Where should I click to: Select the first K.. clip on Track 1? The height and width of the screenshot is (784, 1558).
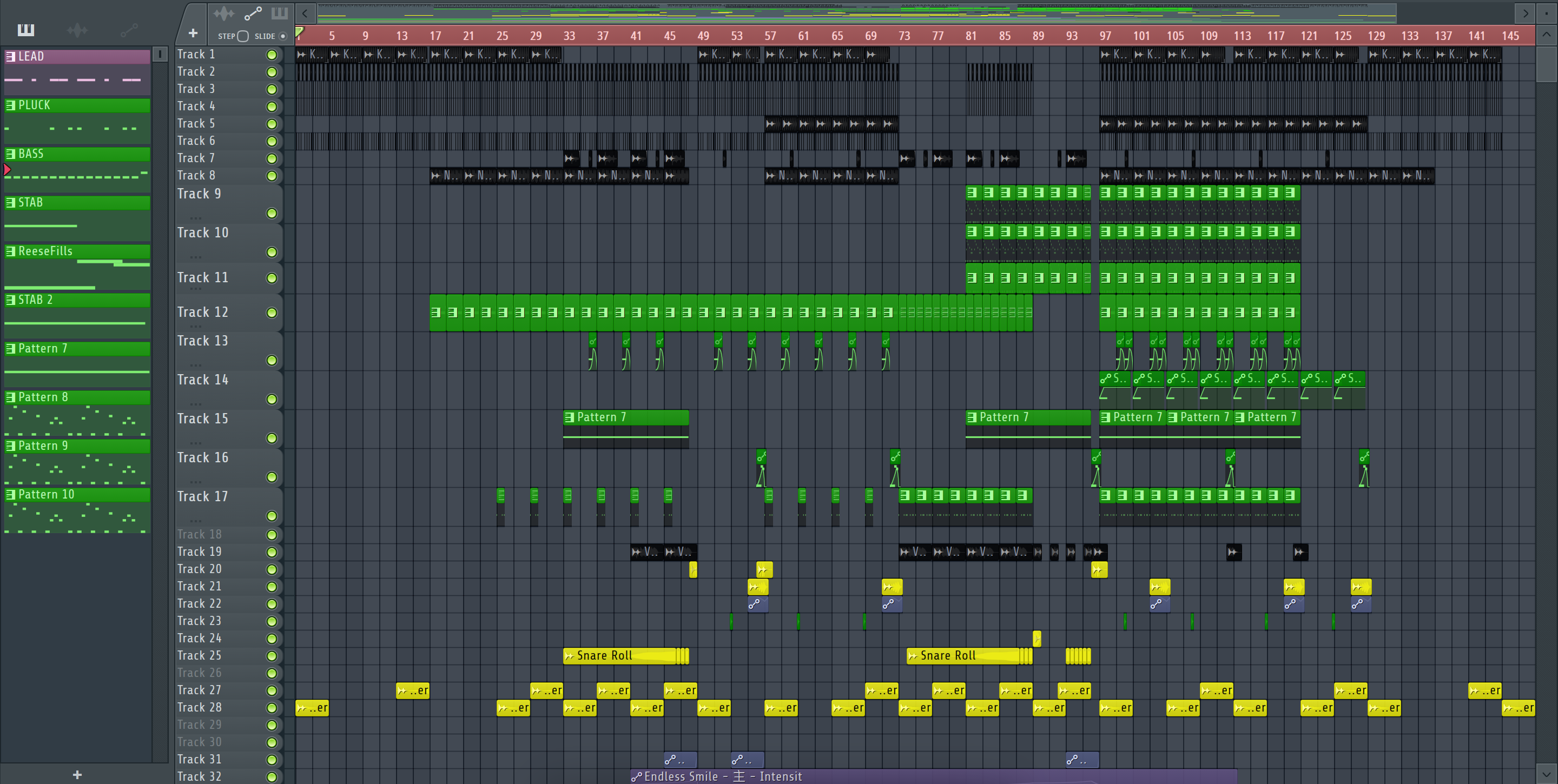tap(312, 55)
